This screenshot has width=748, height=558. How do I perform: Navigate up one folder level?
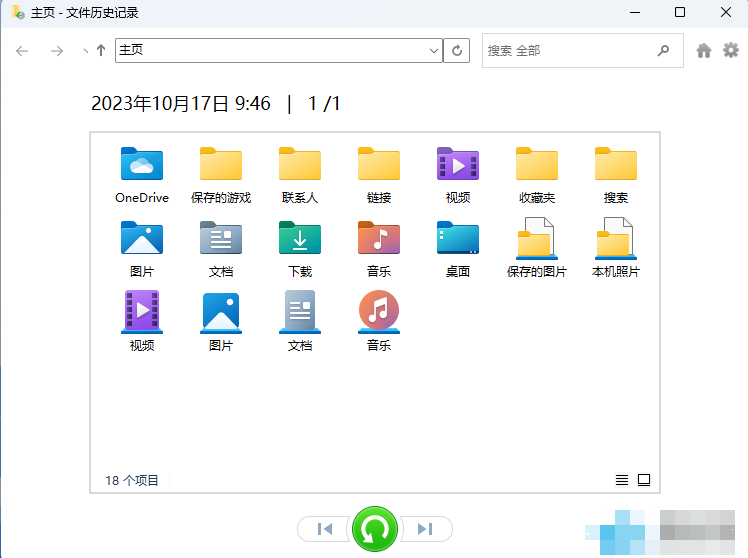pos(101,50)
